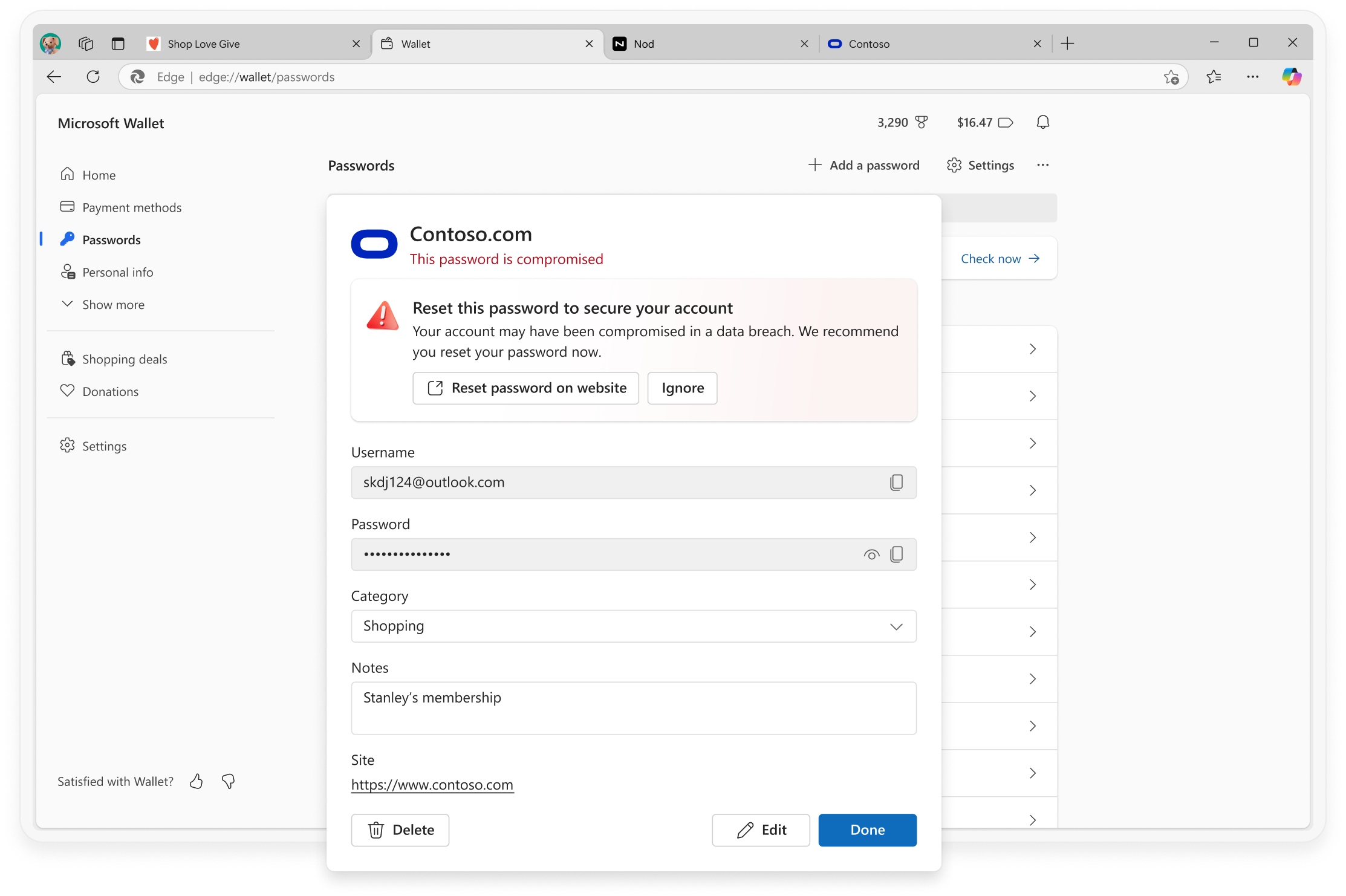Click the Copilot icon in toolbar
This screenshot has width=1346, height=896.
point(1291,77)
